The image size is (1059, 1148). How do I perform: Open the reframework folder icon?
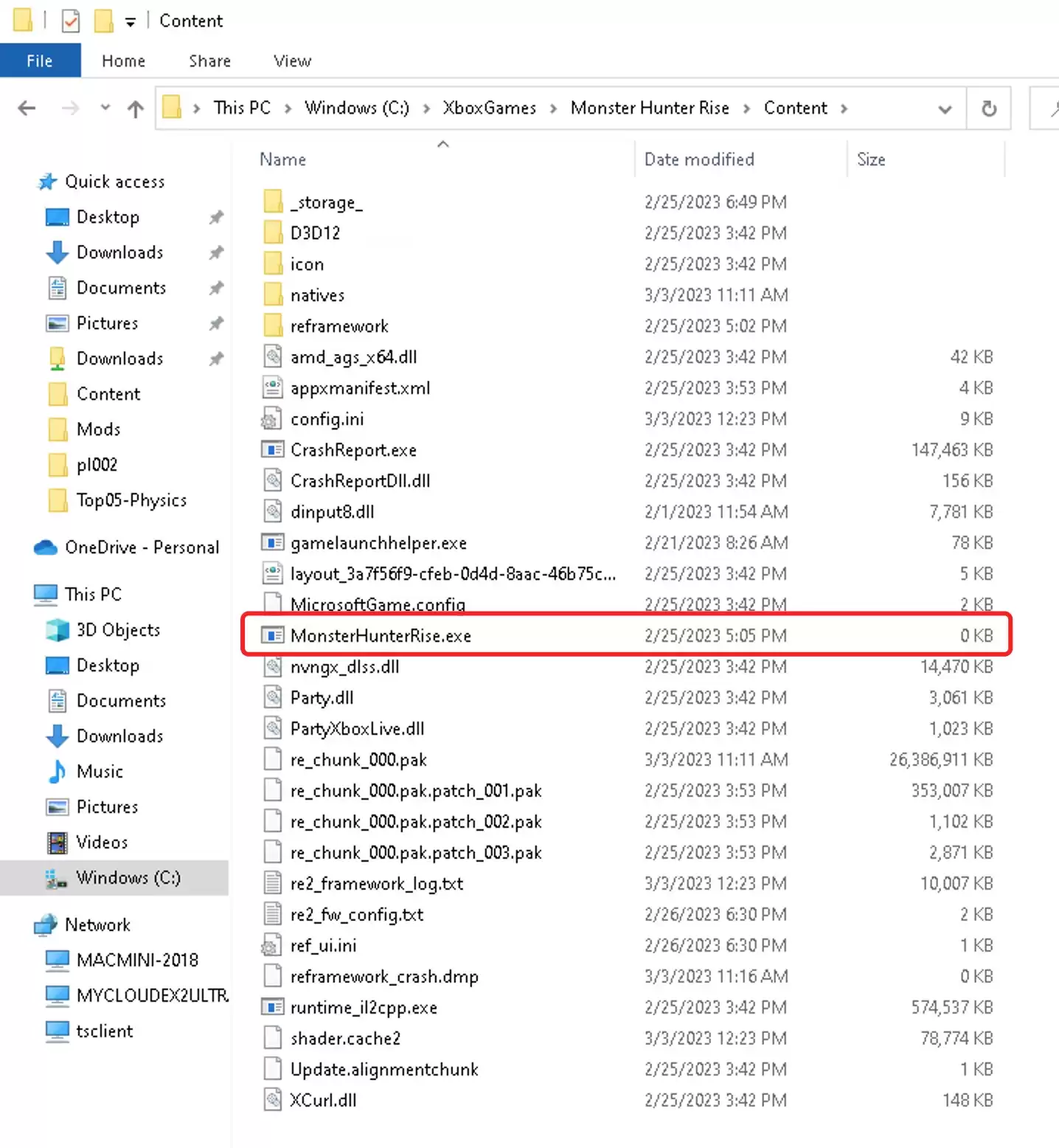click(272, 325)
